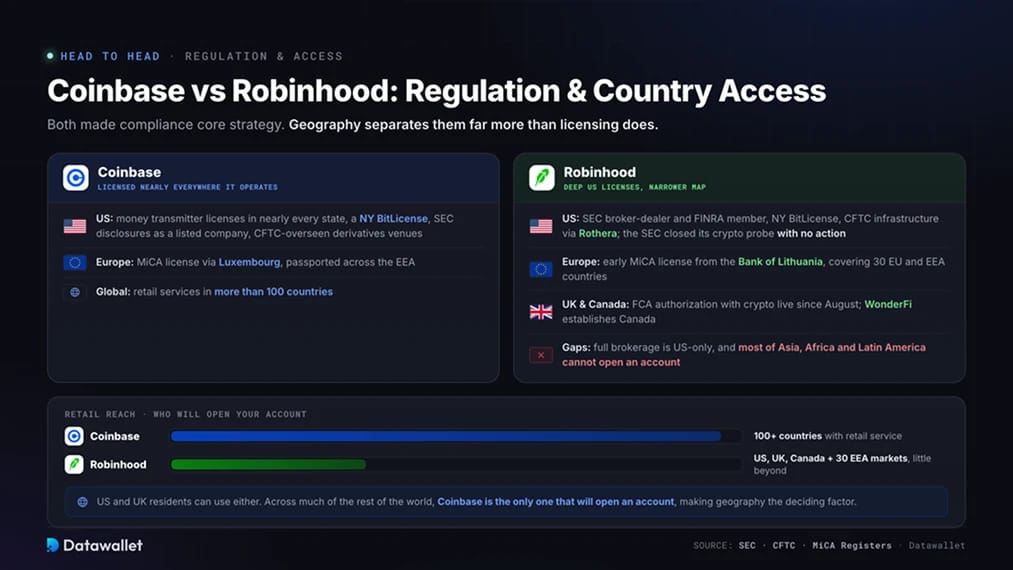Click the green Robinhood retail reach bar
1013x570 pixels.
(268, 464)
